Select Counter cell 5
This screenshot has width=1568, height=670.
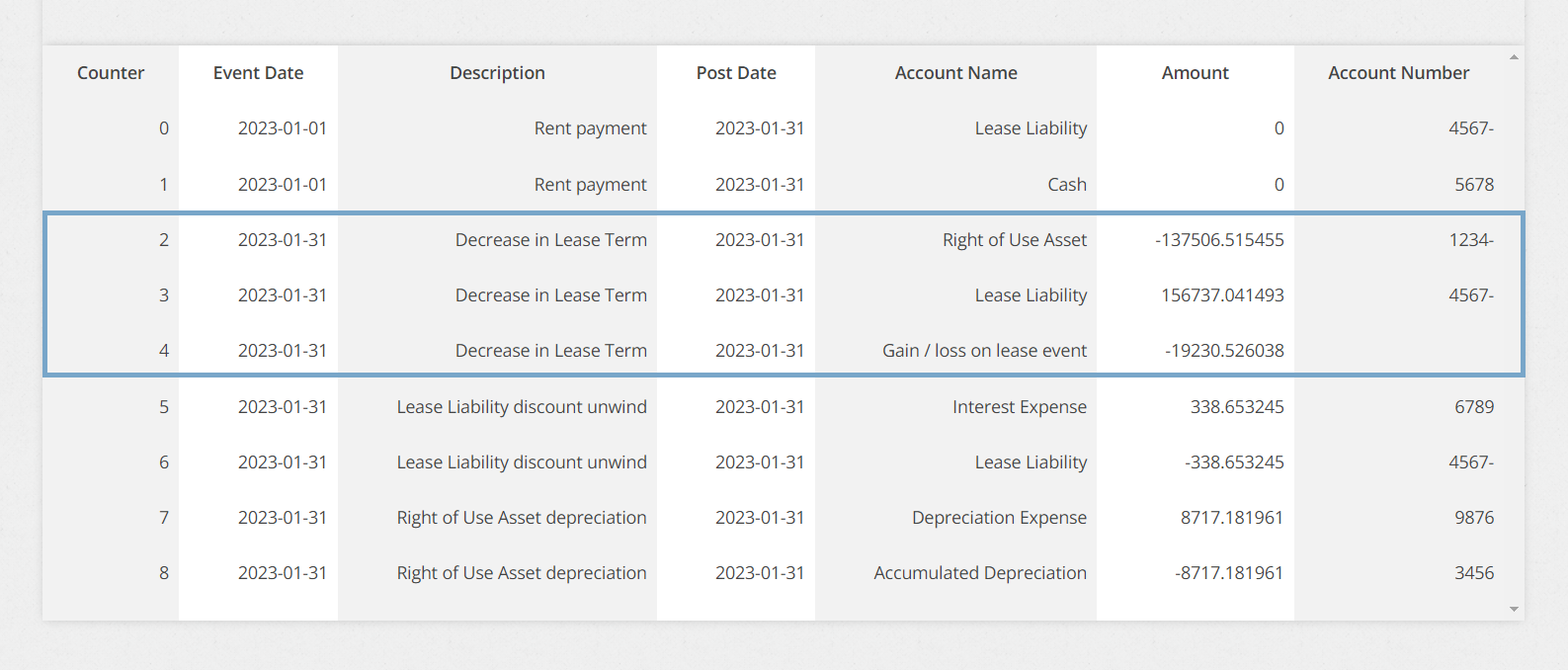click(164, 407)
